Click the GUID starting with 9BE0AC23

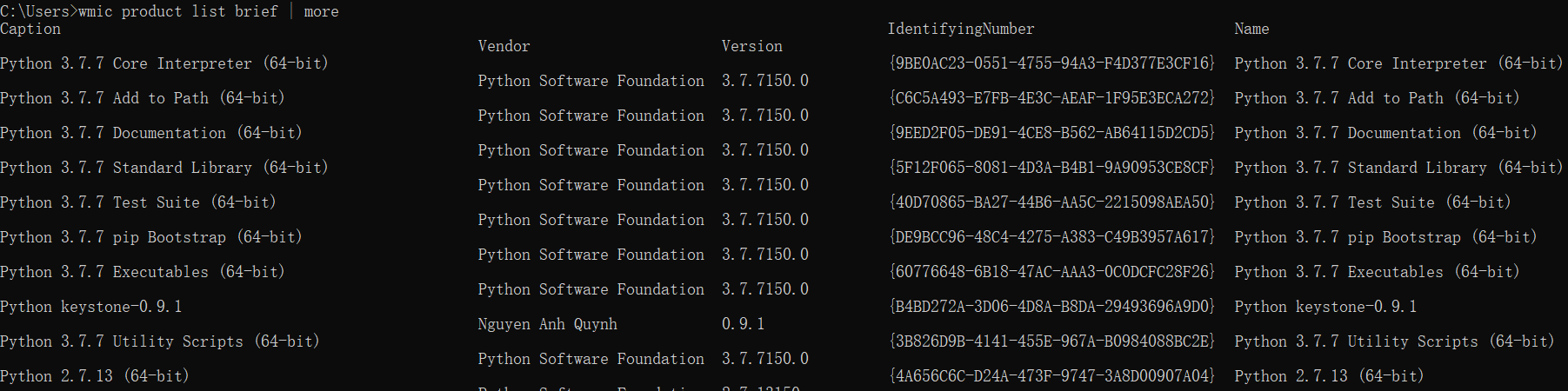(1051, 63)
